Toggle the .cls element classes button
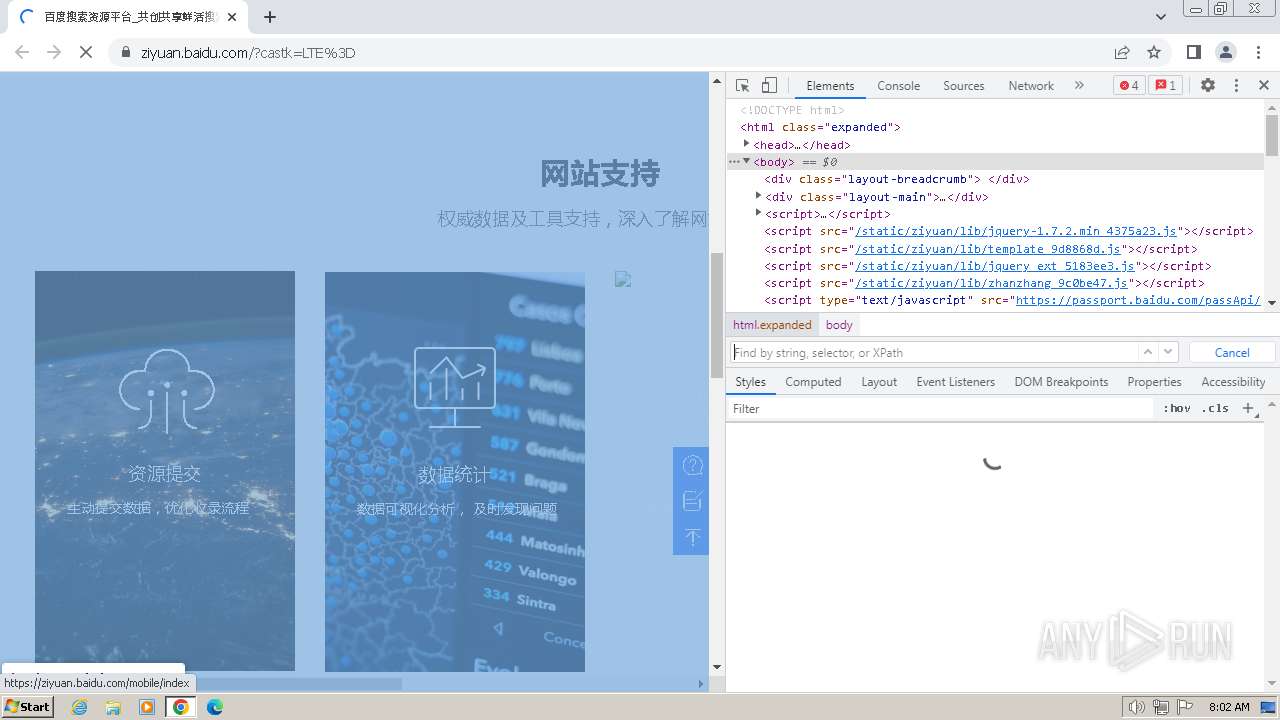Screen dimensions: 1280x720 click(x=1215, y=408)
